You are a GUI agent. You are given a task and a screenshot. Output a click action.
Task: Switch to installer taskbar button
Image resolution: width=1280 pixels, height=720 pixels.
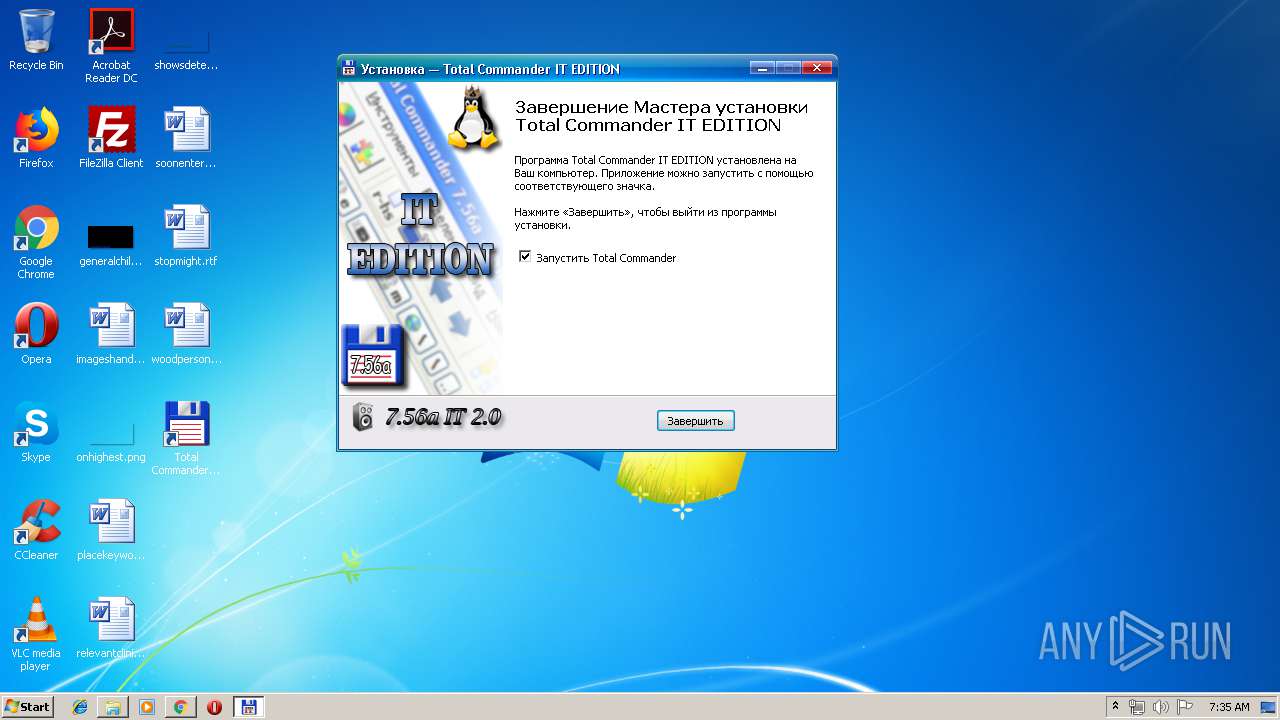coord(249,707)
